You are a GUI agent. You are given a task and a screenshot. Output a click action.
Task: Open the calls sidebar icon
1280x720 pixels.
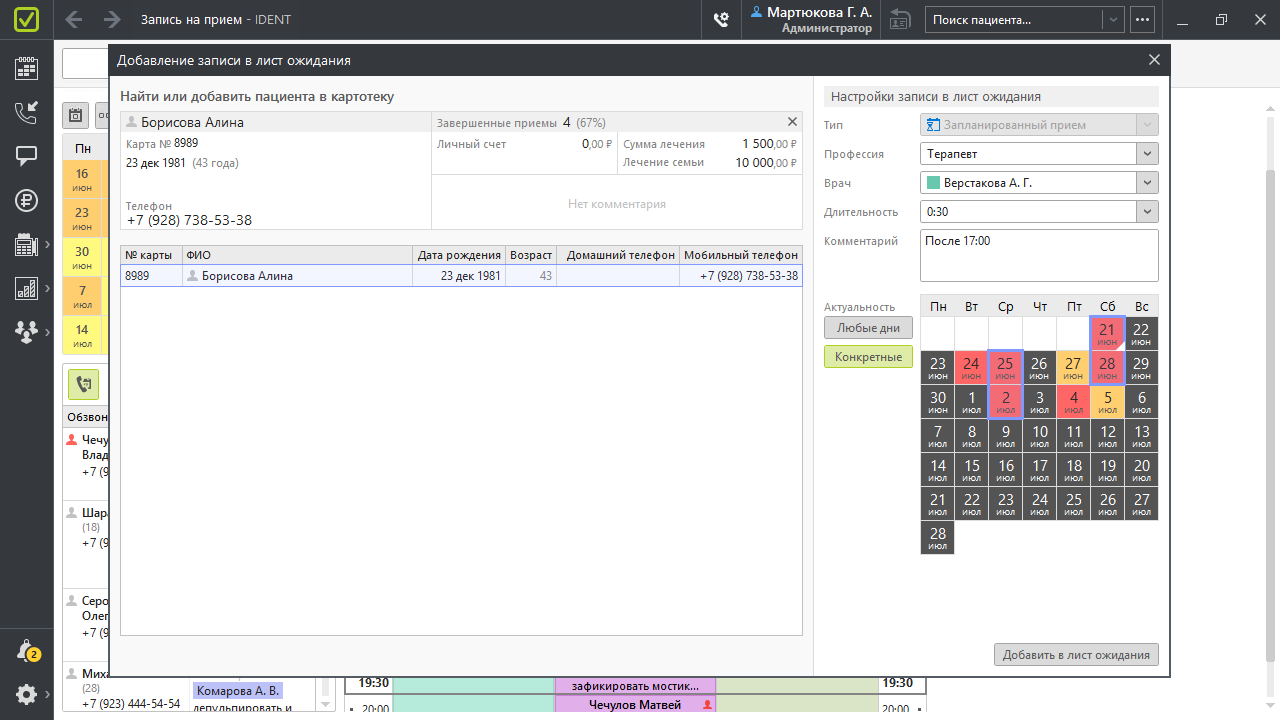(x=26, y=112)
